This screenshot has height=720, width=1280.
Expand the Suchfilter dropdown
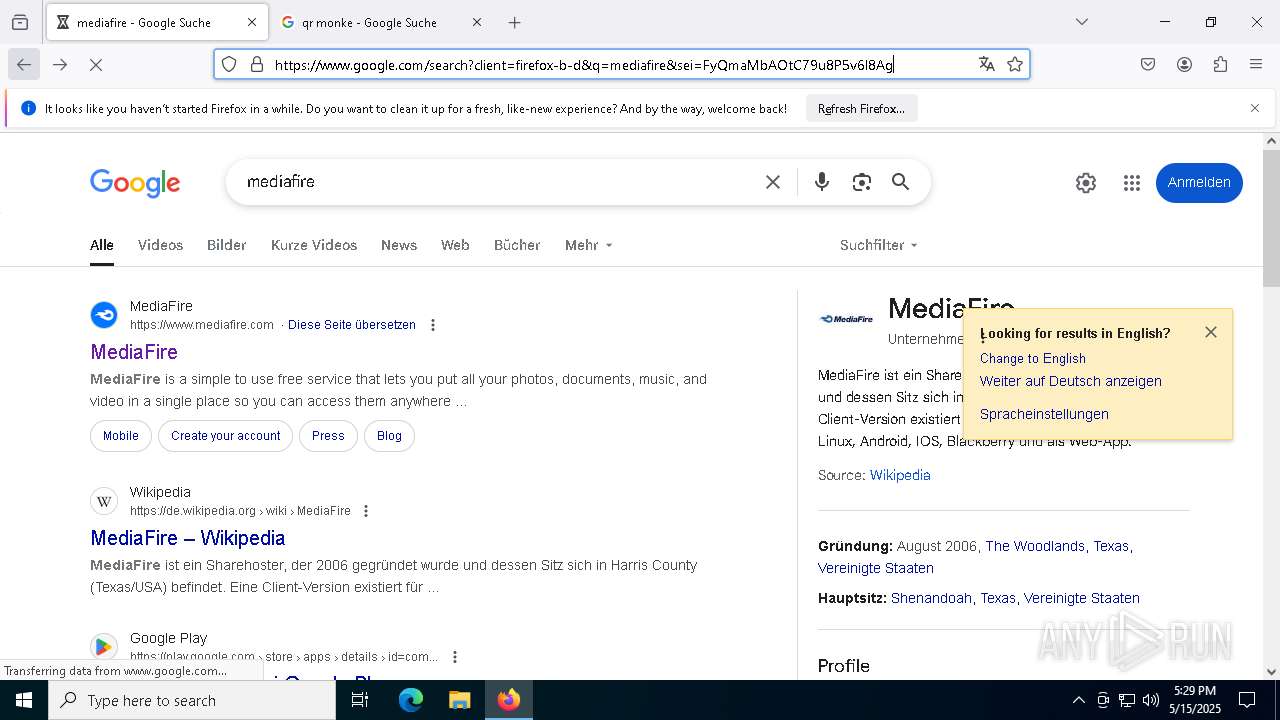tap(878, 245)
